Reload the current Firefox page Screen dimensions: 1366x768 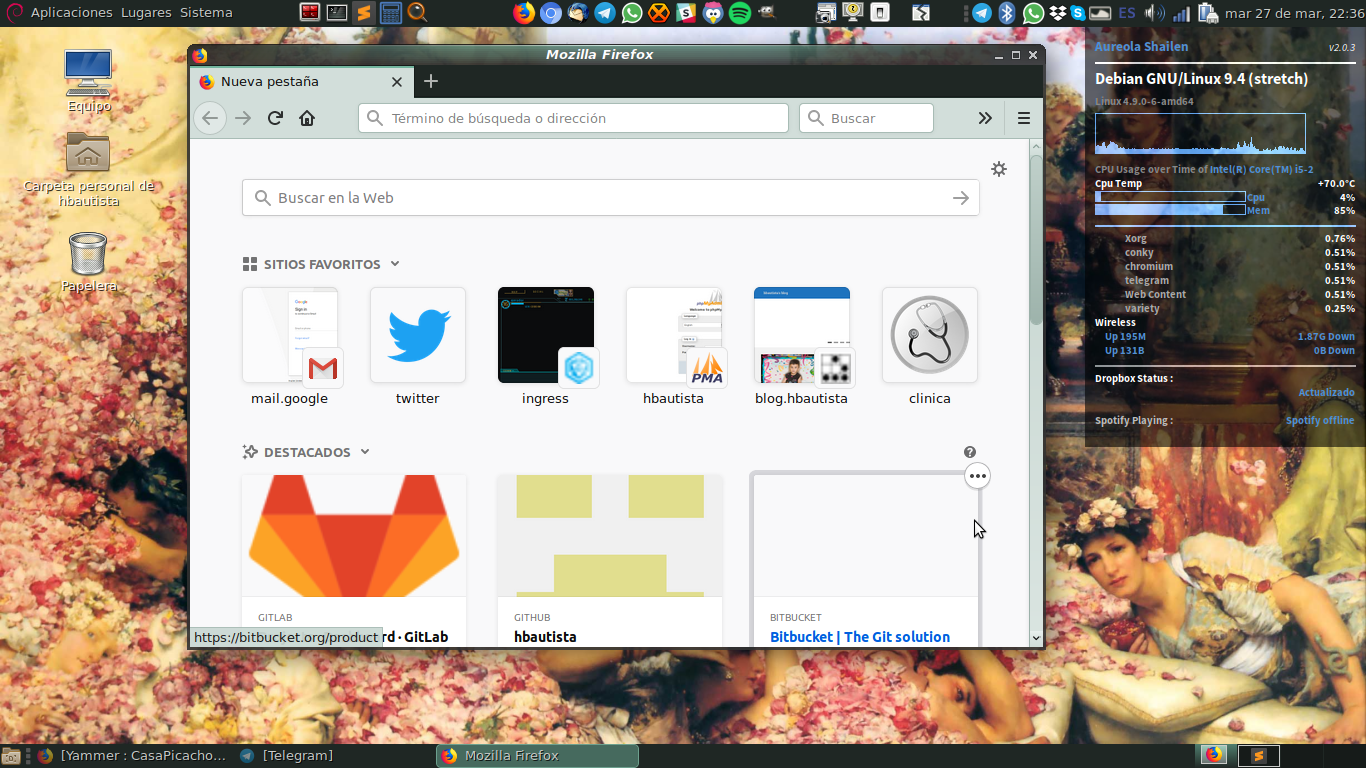275,118
